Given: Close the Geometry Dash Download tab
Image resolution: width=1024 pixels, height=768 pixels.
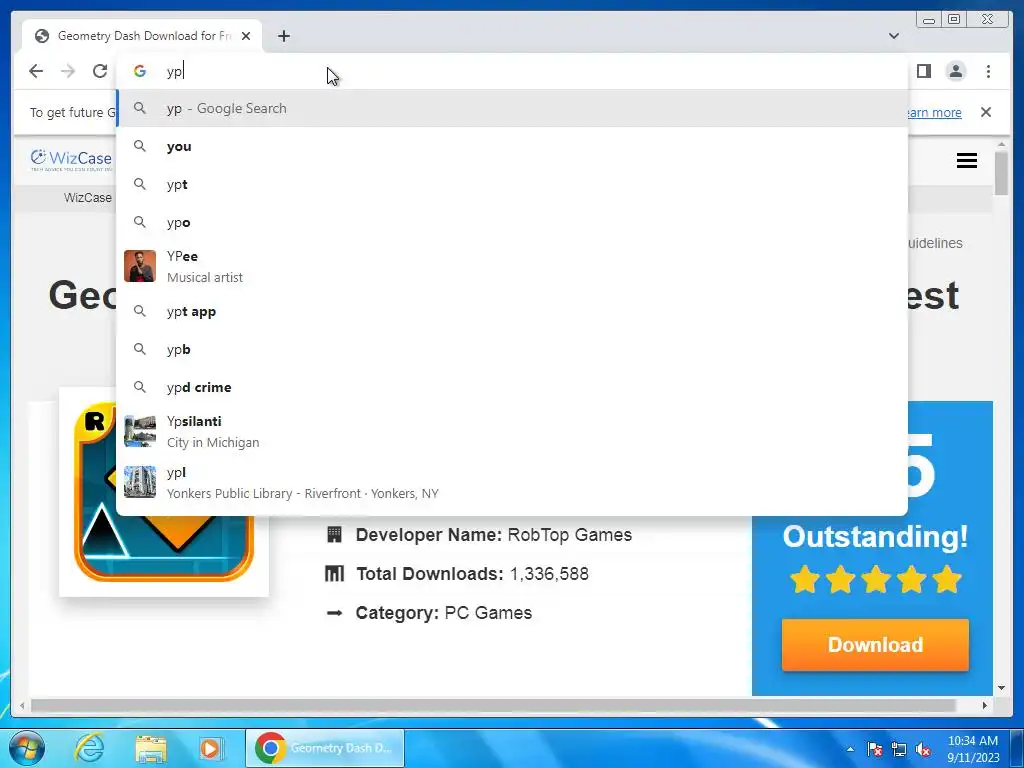Looking at the screenshot, I should point(246,36).
